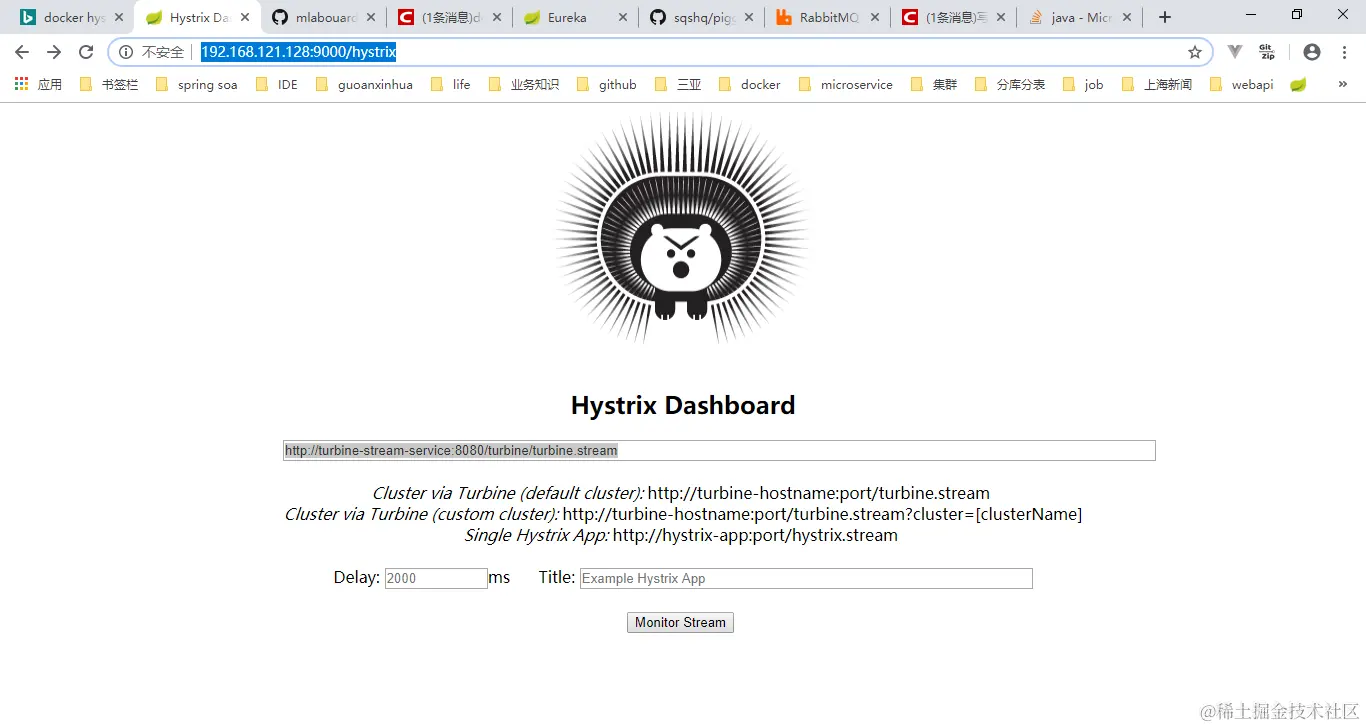Maximize the Chrome window

click(x=1297, y=14)
